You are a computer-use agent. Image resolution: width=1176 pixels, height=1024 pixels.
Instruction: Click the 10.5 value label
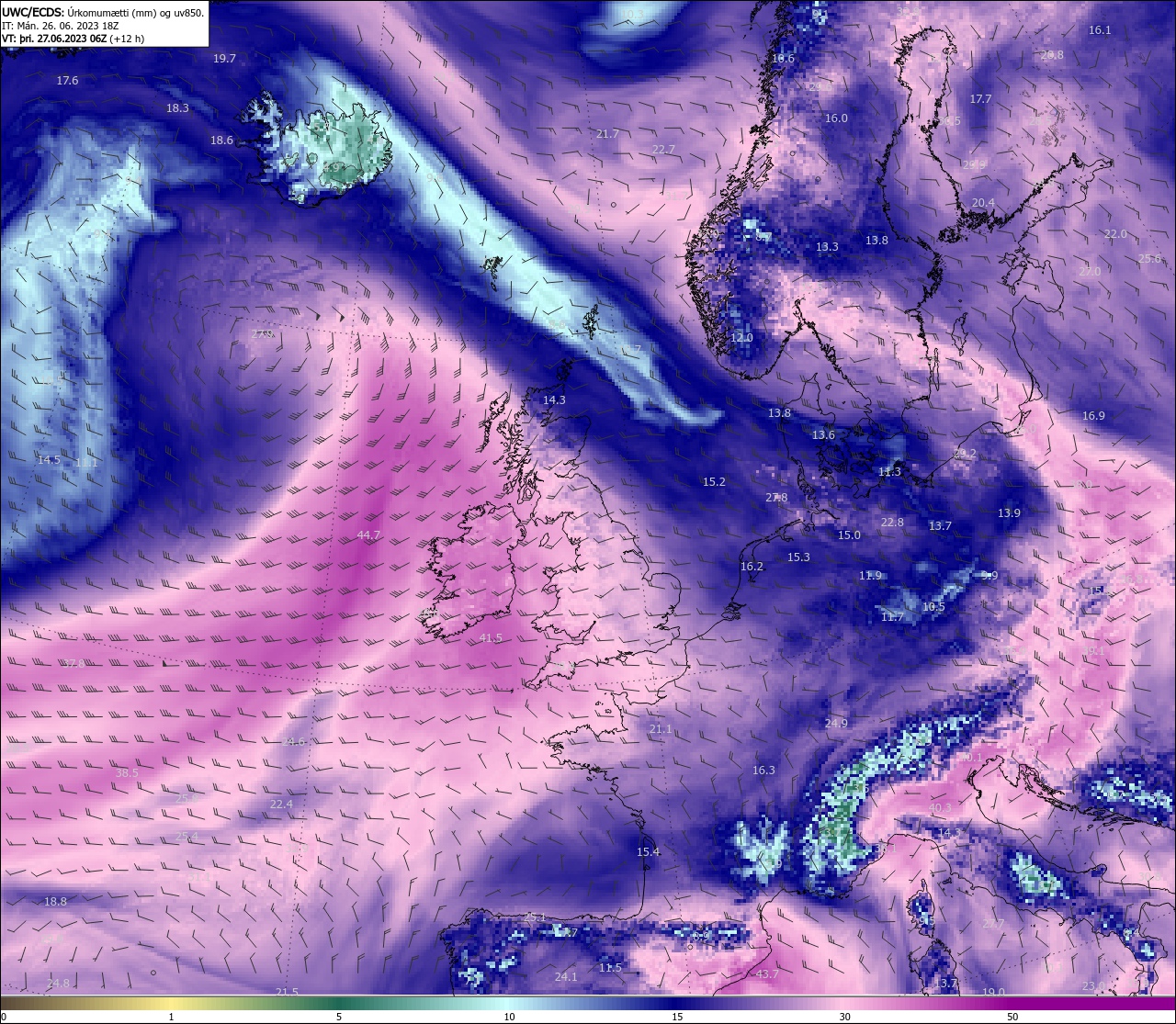pos(933,607)
